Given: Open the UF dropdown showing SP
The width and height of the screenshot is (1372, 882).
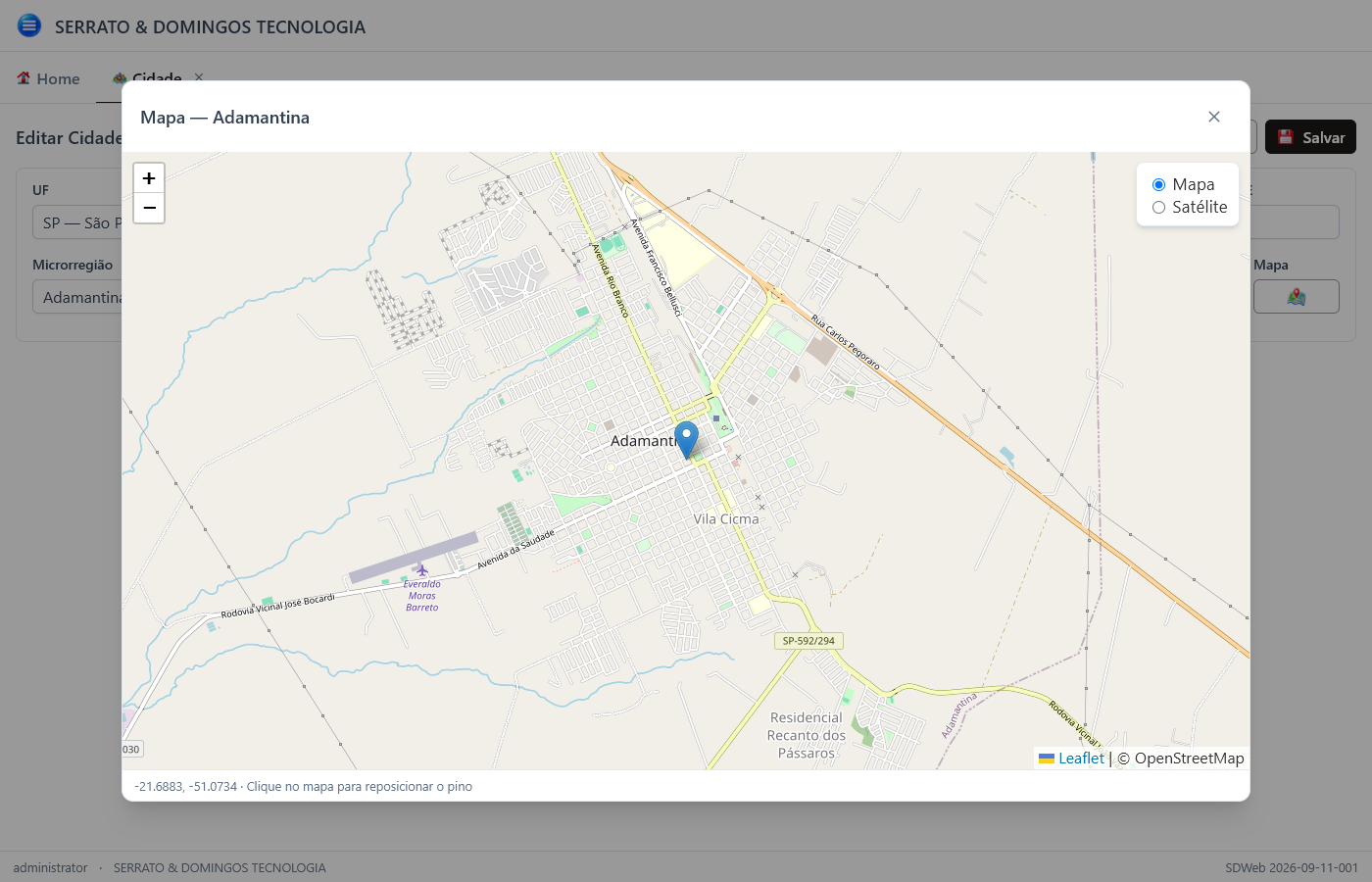Looking at the screenshot, I should pyautogui.click(x=78, y=222).
